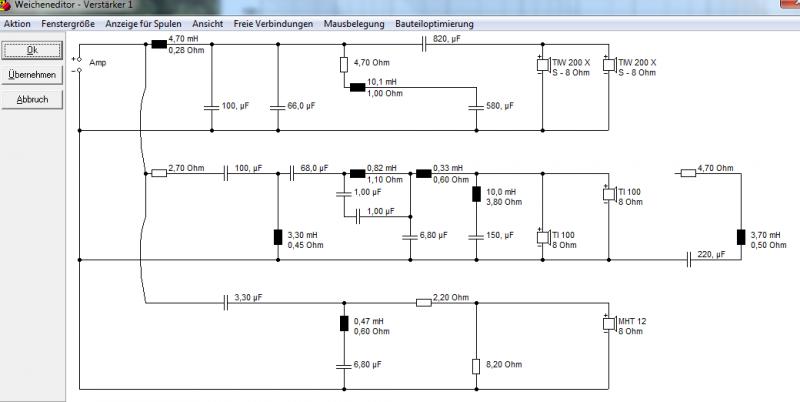Viewport: 800px width, 402px height.
Task: Click the 3,70 mH inductor symbol
Action: (741, 238)
